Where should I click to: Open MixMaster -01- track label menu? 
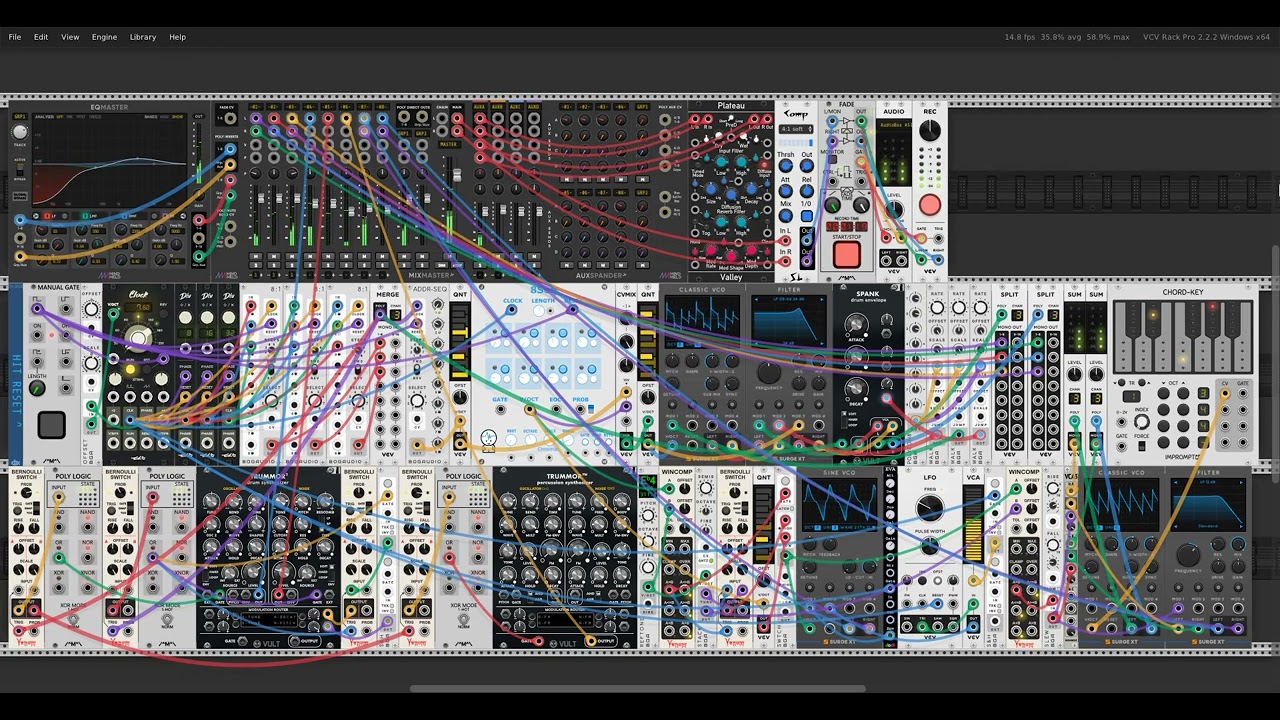256,106
